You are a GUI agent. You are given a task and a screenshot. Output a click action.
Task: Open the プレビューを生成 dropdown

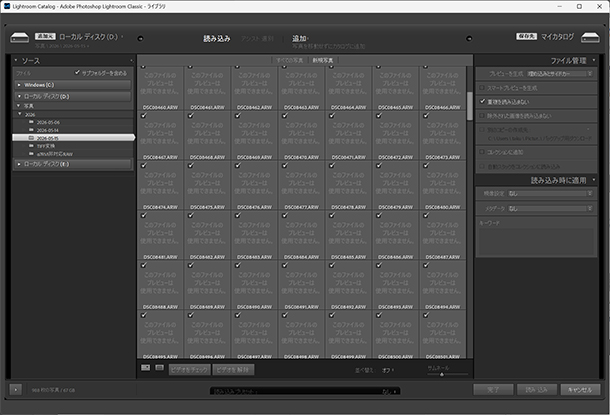click(x=560, y=74)
